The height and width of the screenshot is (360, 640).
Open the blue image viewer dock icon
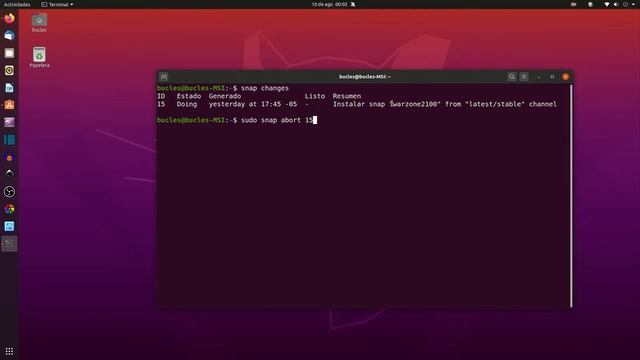tap(9, 226)
